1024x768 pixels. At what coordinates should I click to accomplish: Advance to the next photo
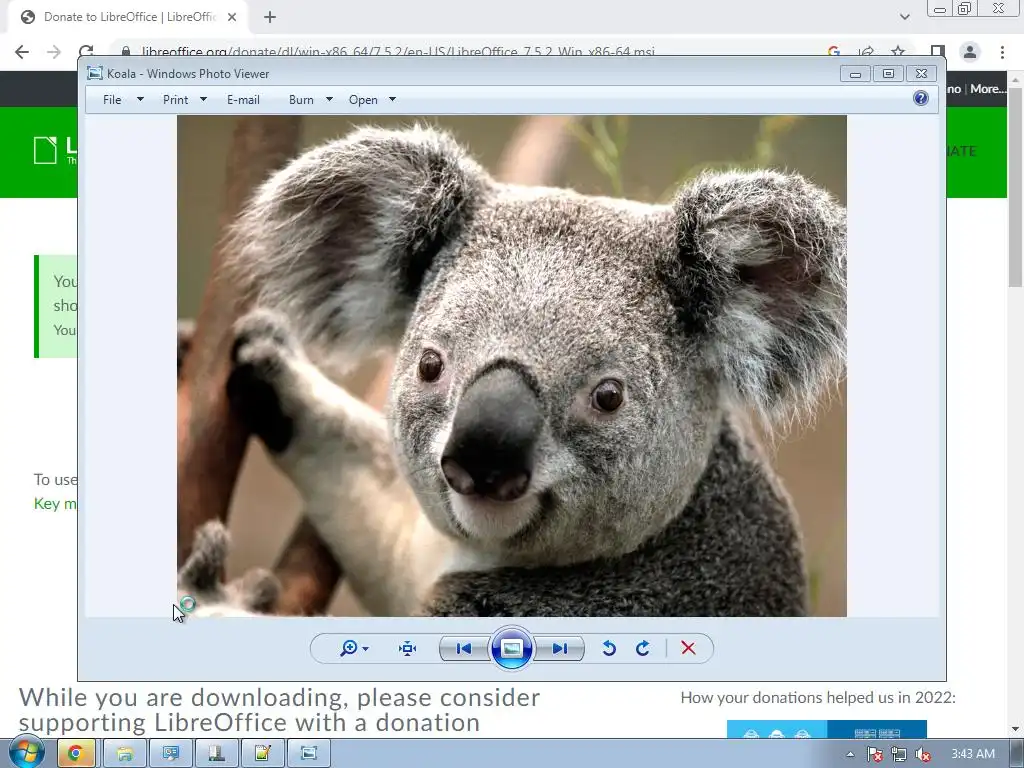[559, 648]
